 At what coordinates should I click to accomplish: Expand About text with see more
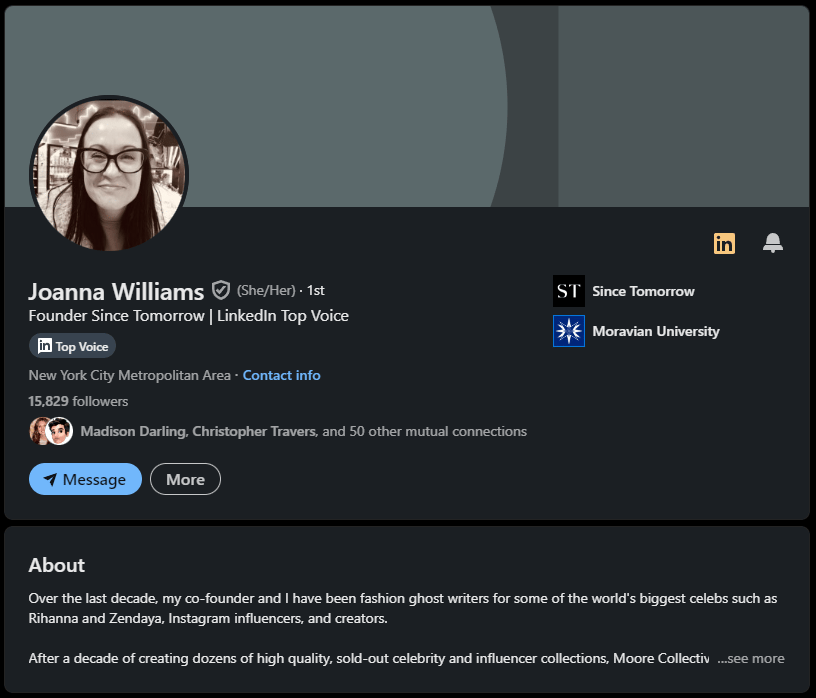coord(751,658)
